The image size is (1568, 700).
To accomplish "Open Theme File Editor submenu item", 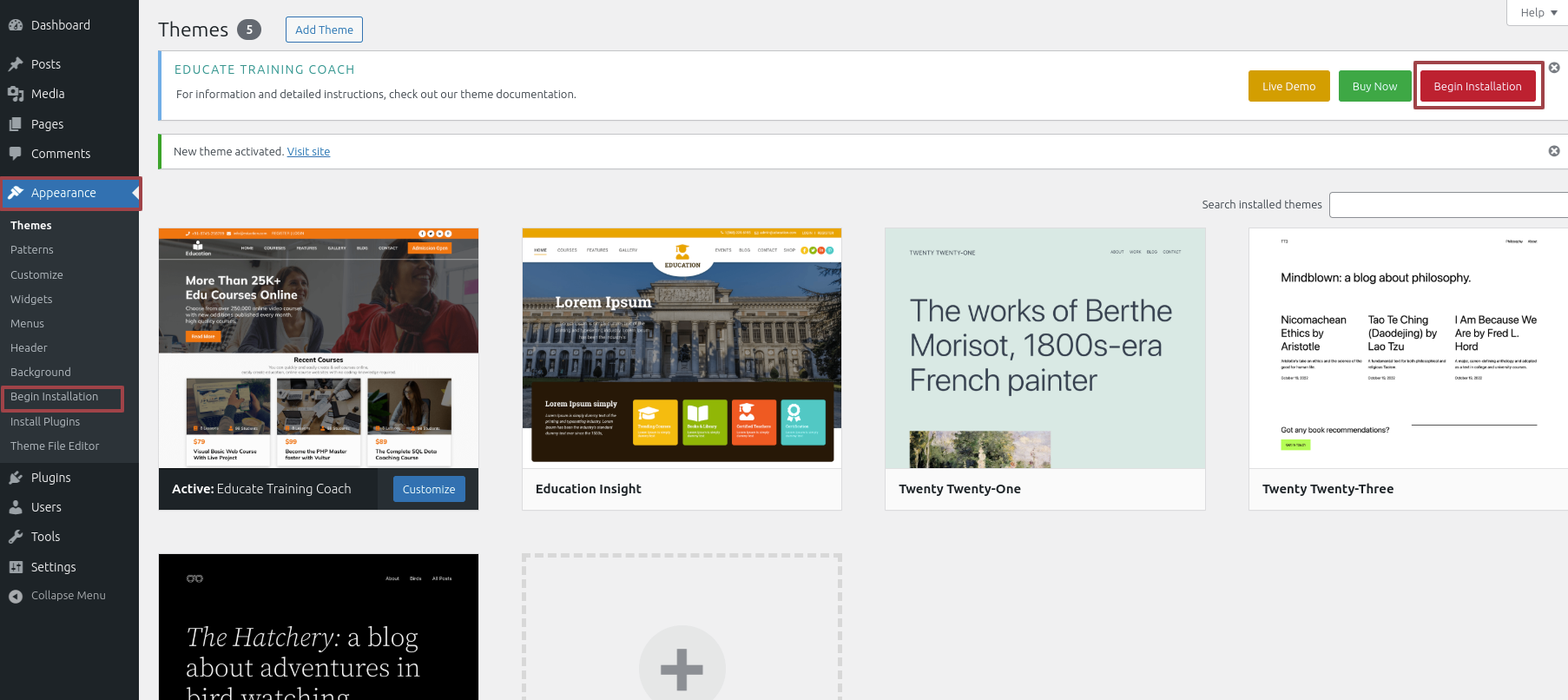I will (x=55, y=446).
